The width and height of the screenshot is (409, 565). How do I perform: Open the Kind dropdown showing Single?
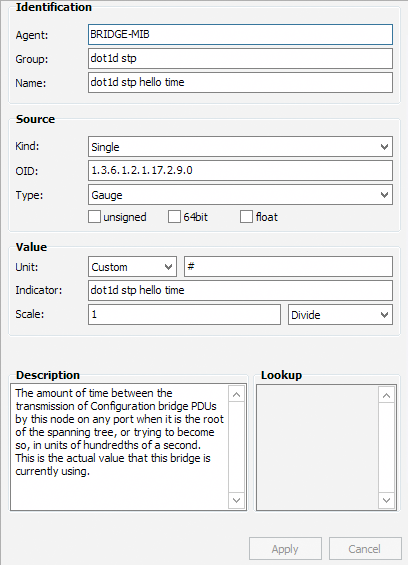[x=240, y=147]
